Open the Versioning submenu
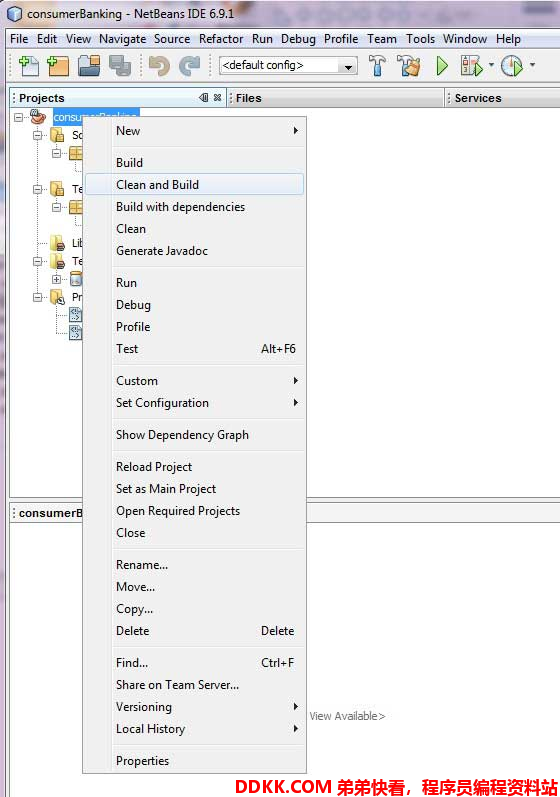 (x=195, y=707)
